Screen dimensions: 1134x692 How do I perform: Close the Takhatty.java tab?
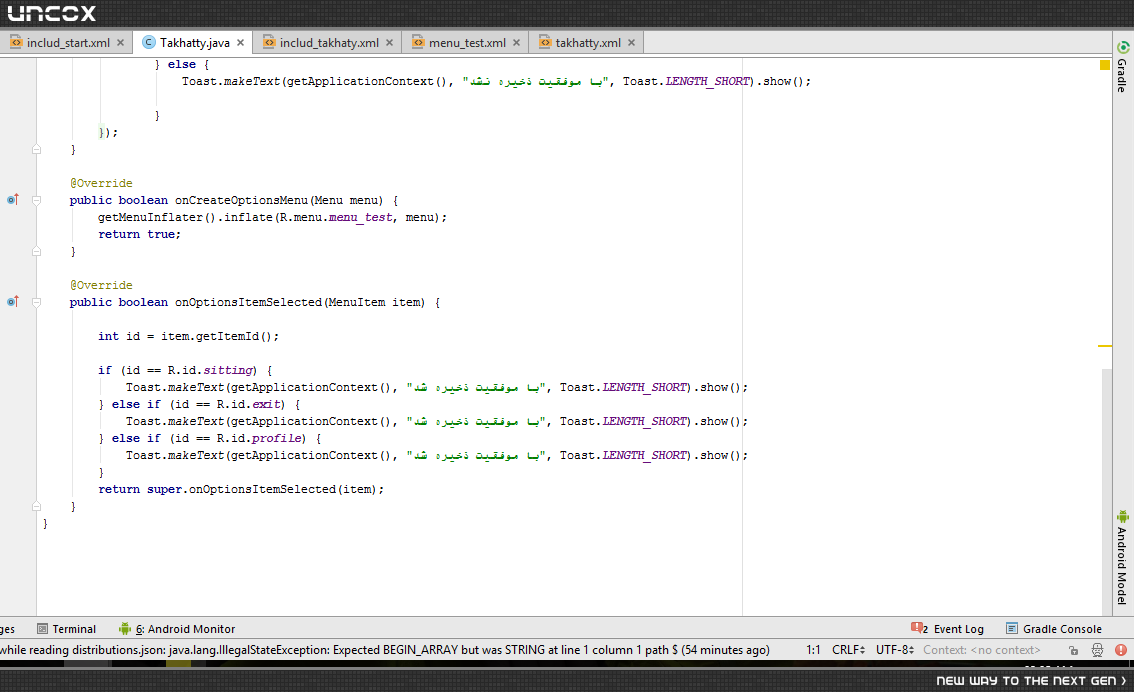point(240,43)
